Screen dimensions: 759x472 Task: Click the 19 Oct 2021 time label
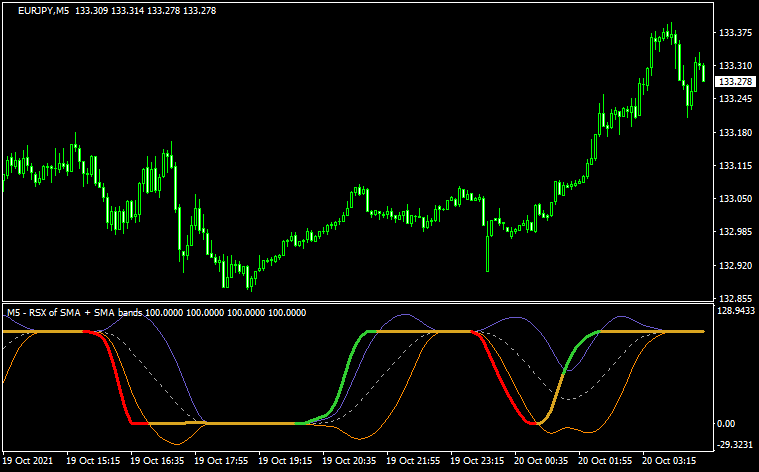pos(28,460)
